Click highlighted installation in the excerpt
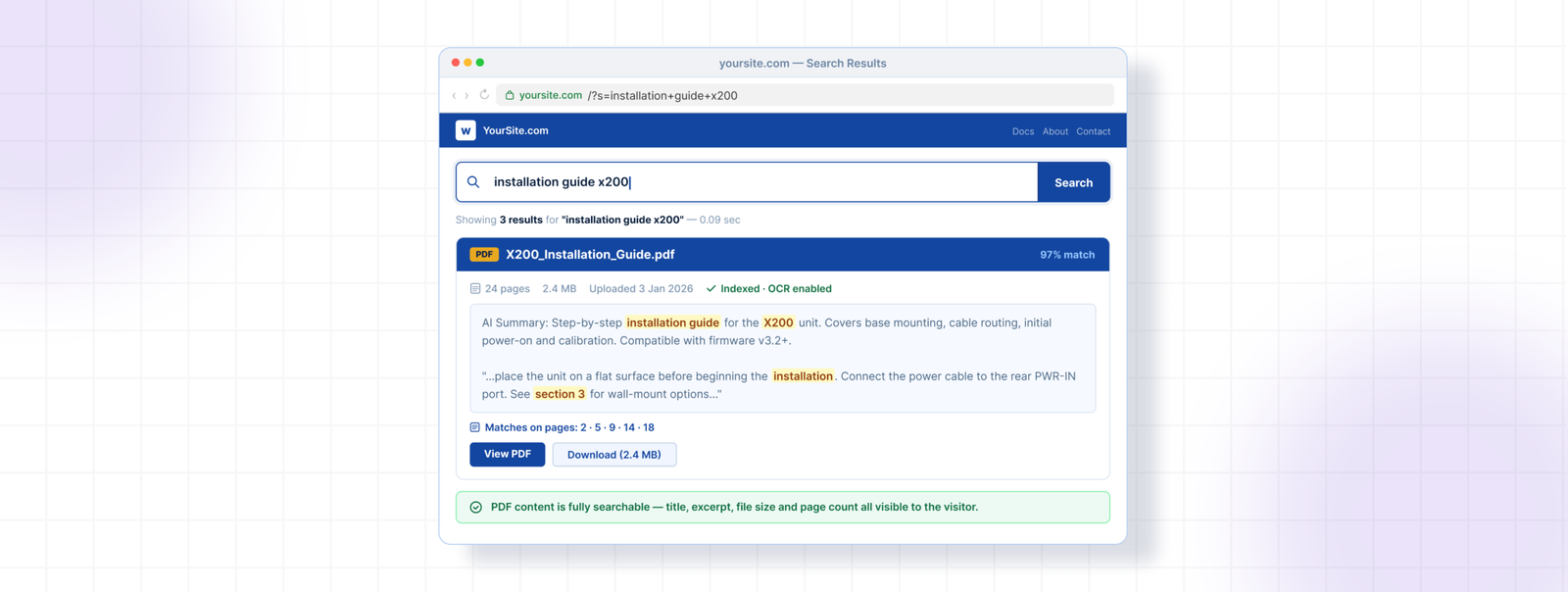 [x=803, y=376]
